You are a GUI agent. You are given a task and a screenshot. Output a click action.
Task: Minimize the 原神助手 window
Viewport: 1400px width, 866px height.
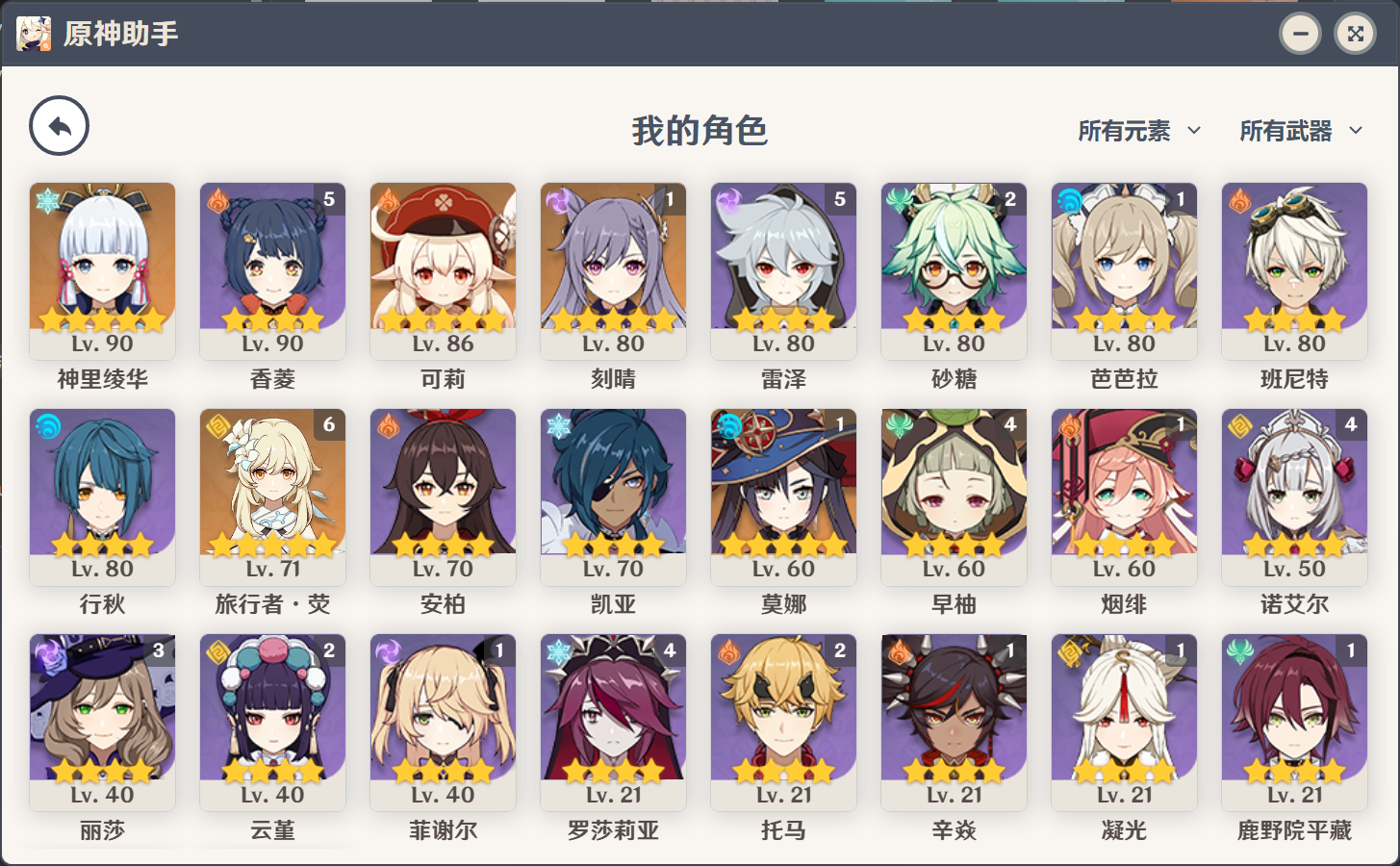1300,34
